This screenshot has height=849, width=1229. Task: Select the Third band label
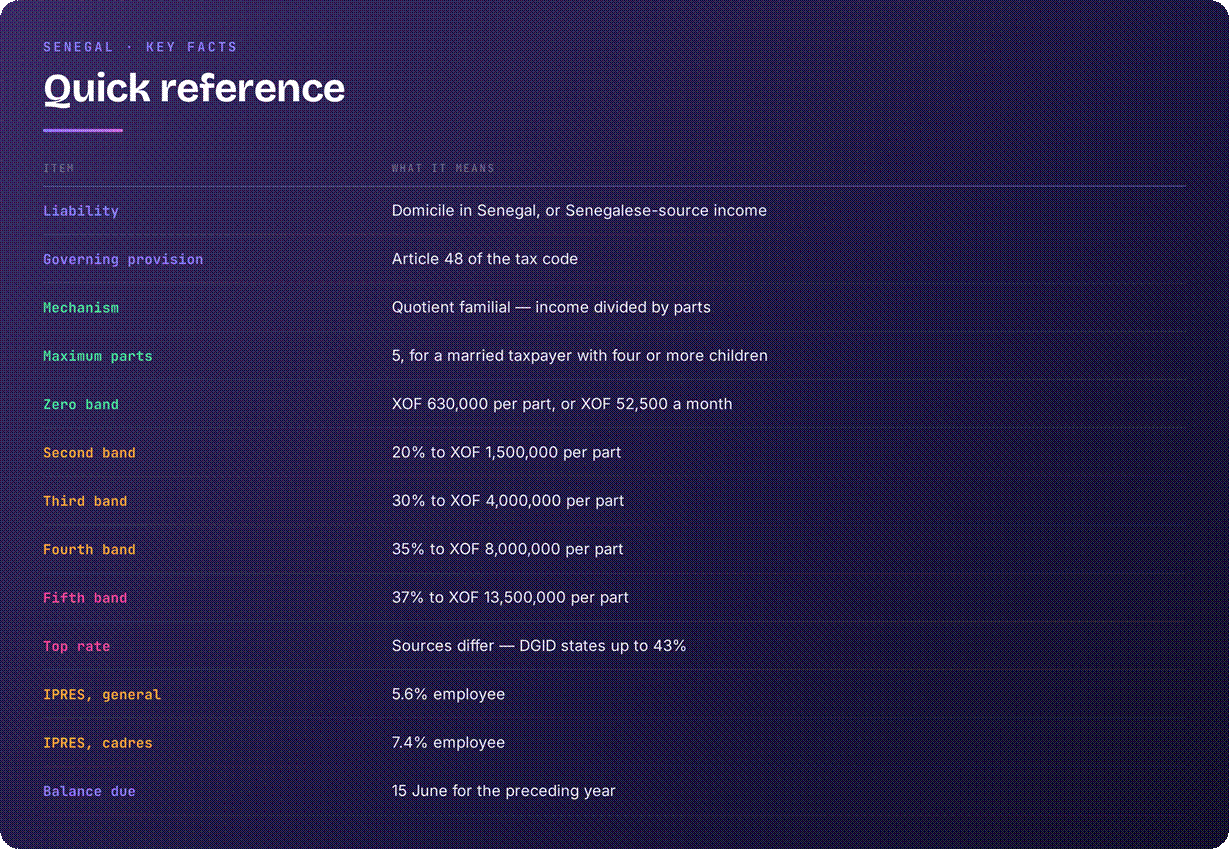pos(85,501)
